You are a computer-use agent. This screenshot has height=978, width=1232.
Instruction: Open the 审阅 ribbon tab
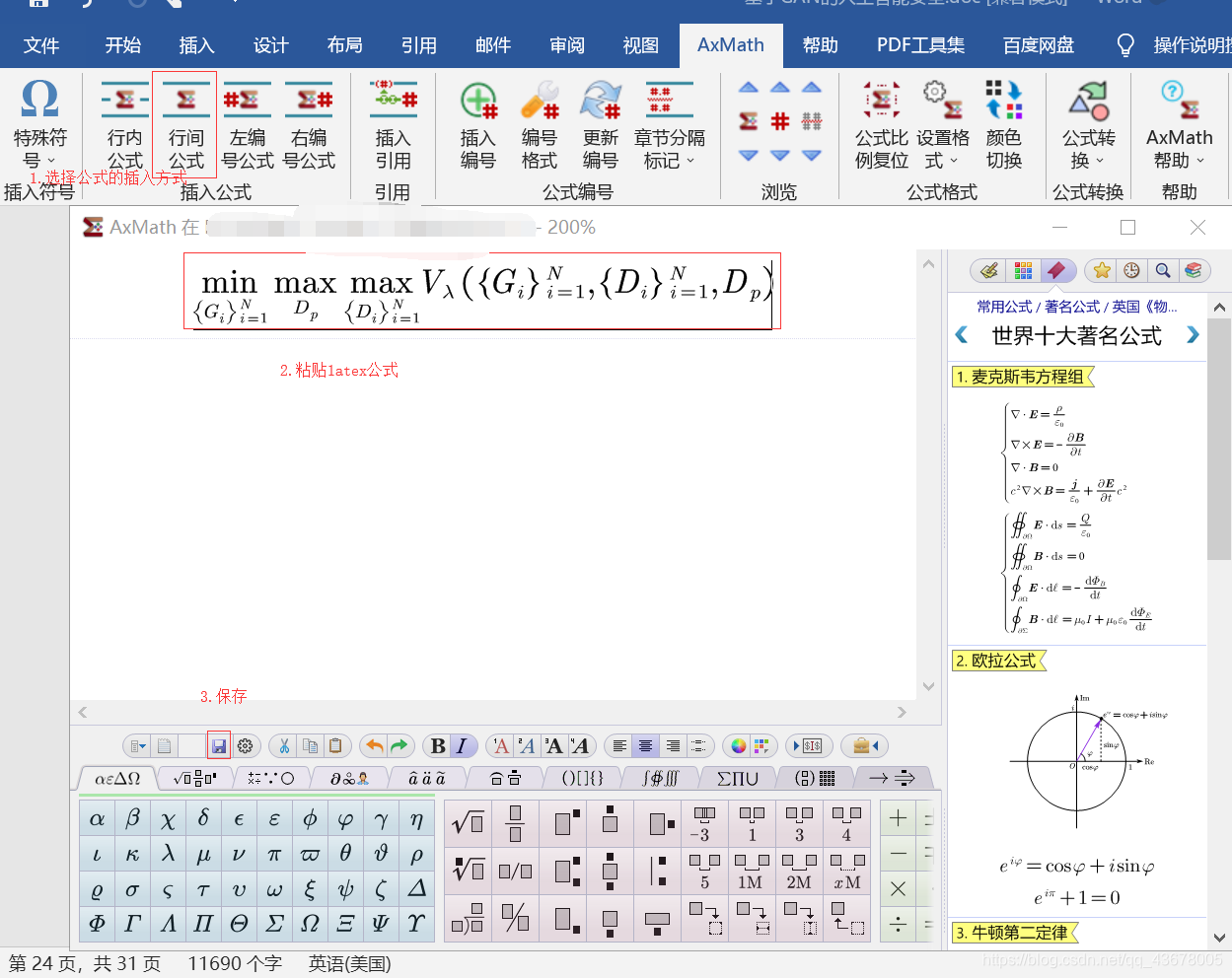coord(567,45)
